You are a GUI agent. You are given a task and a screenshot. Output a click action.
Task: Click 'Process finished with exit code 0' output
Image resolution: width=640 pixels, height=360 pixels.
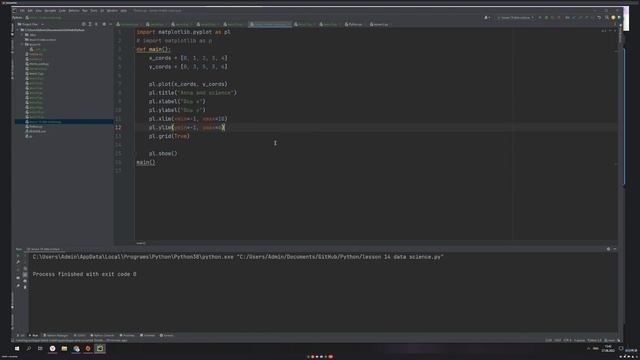click(x=84, y=274)
